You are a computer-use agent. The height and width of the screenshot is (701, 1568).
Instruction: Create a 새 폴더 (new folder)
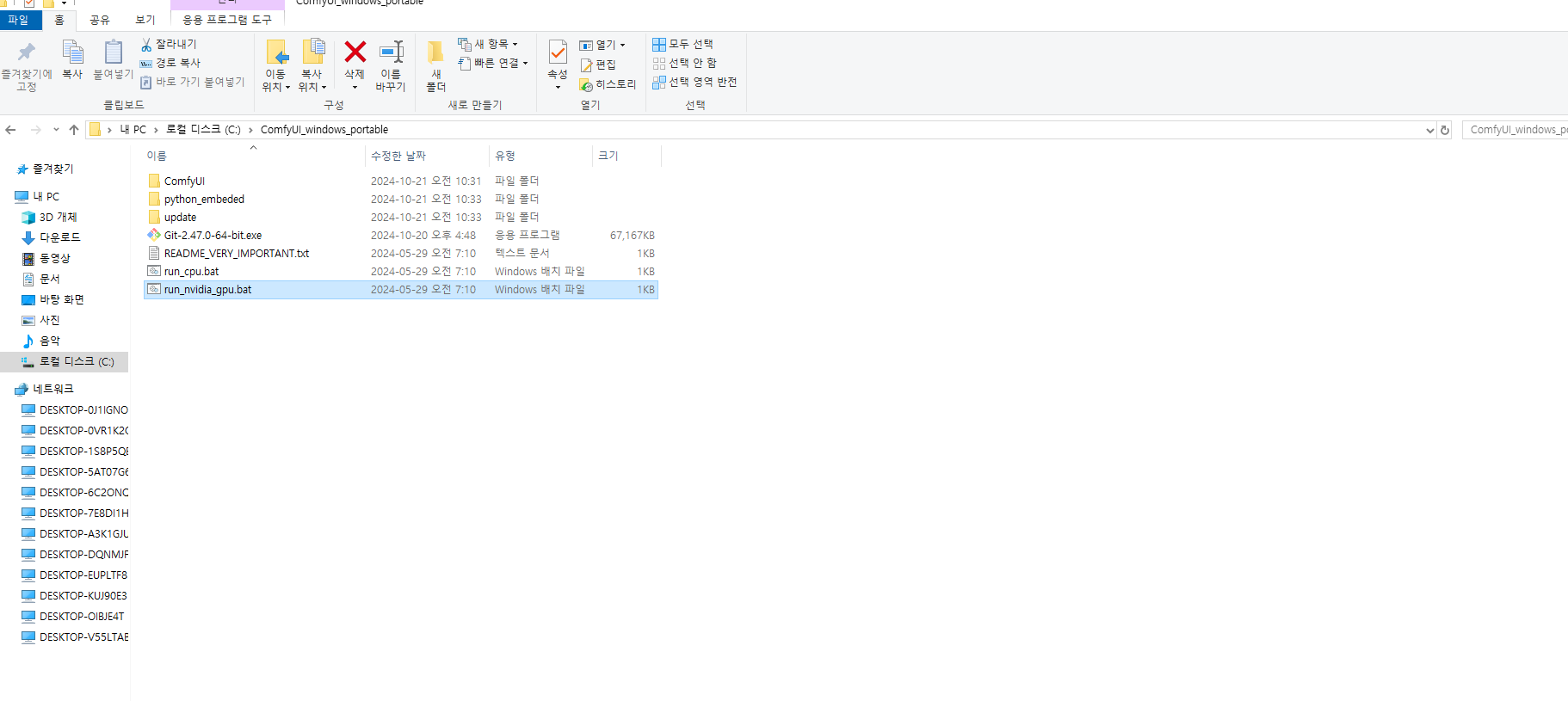click(x=436, y=65)
